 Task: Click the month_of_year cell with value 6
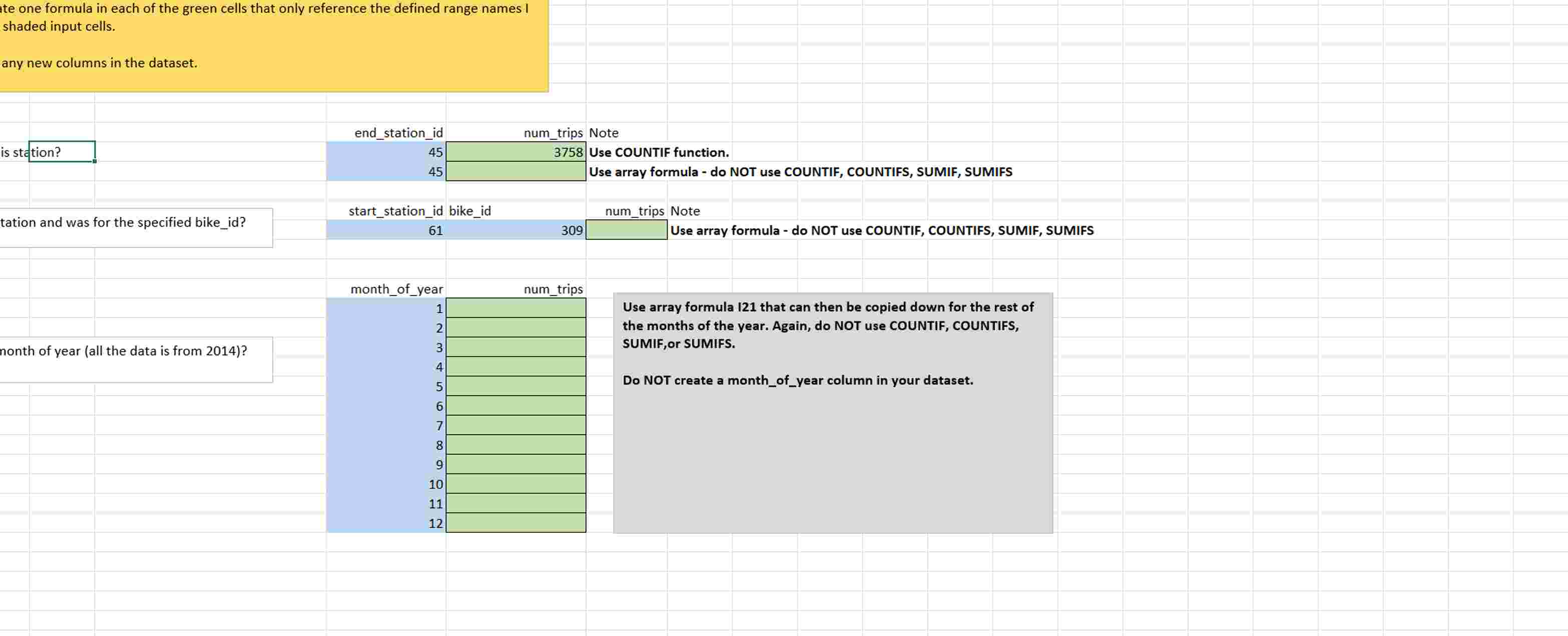pyautogui.click(x=386, y=406)
